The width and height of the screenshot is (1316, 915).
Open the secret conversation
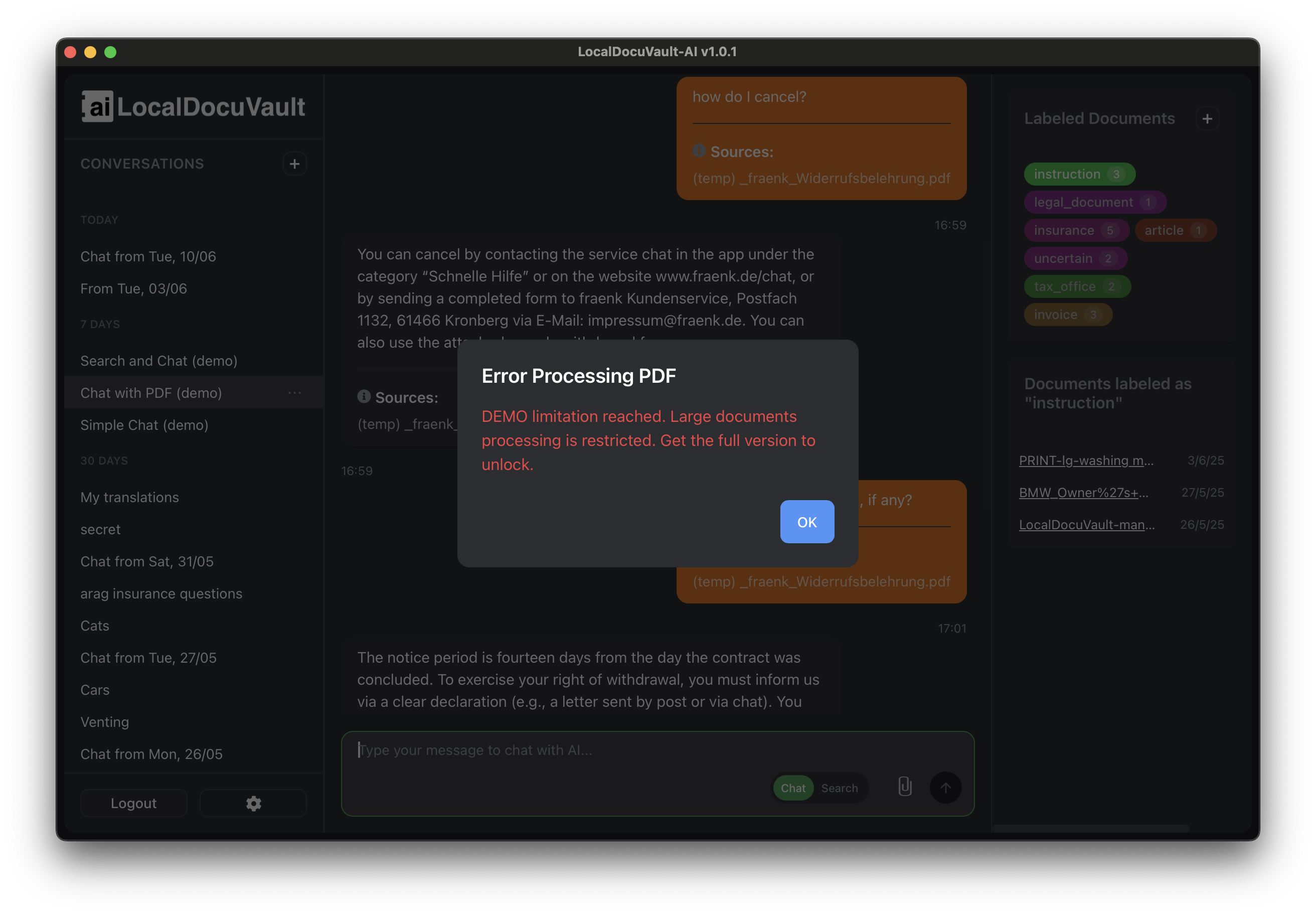pyautogui.click(x=194, y=529)
